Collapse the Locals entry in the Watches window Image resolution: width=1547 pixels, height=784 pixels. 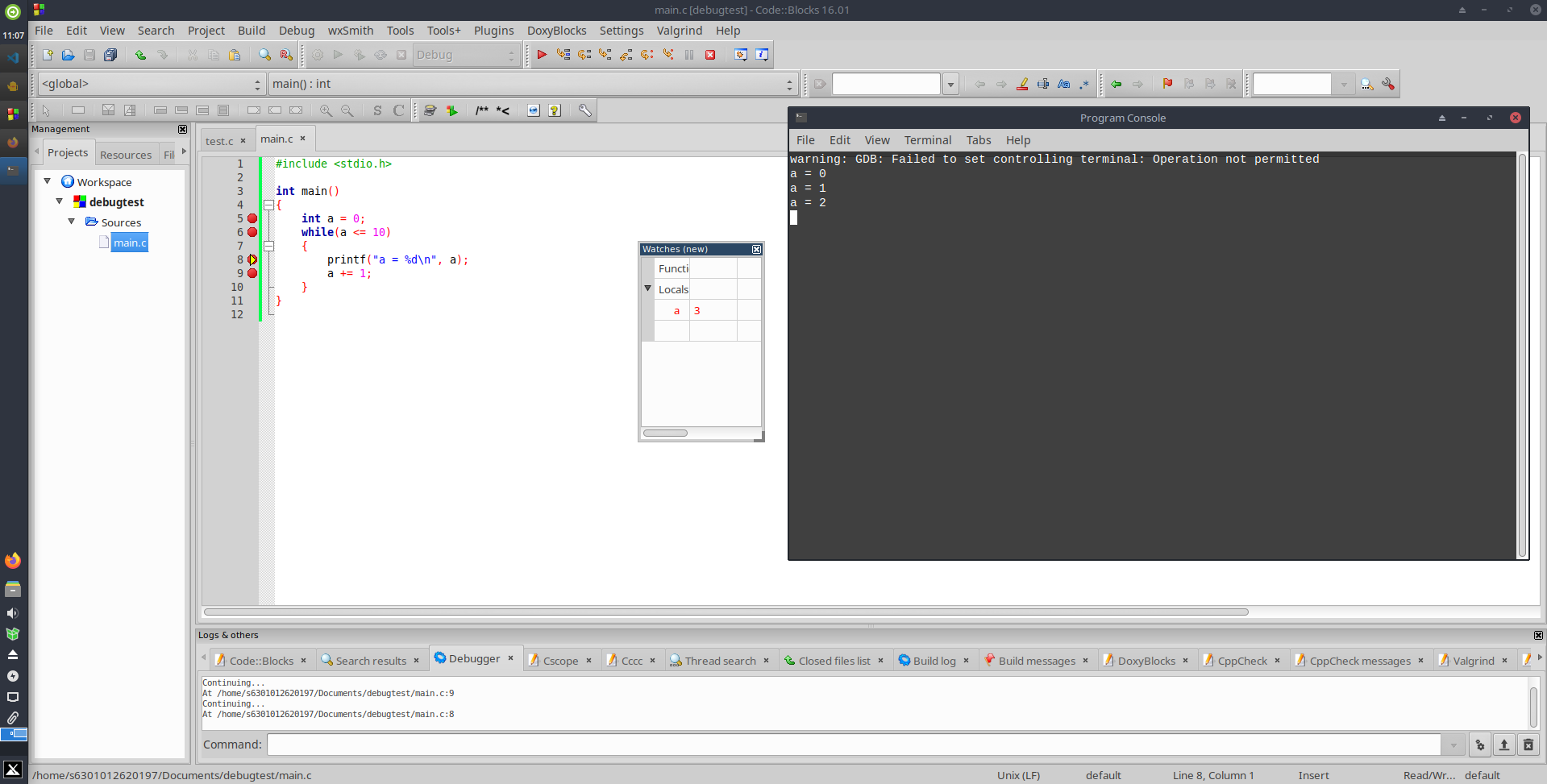(647, 288)
